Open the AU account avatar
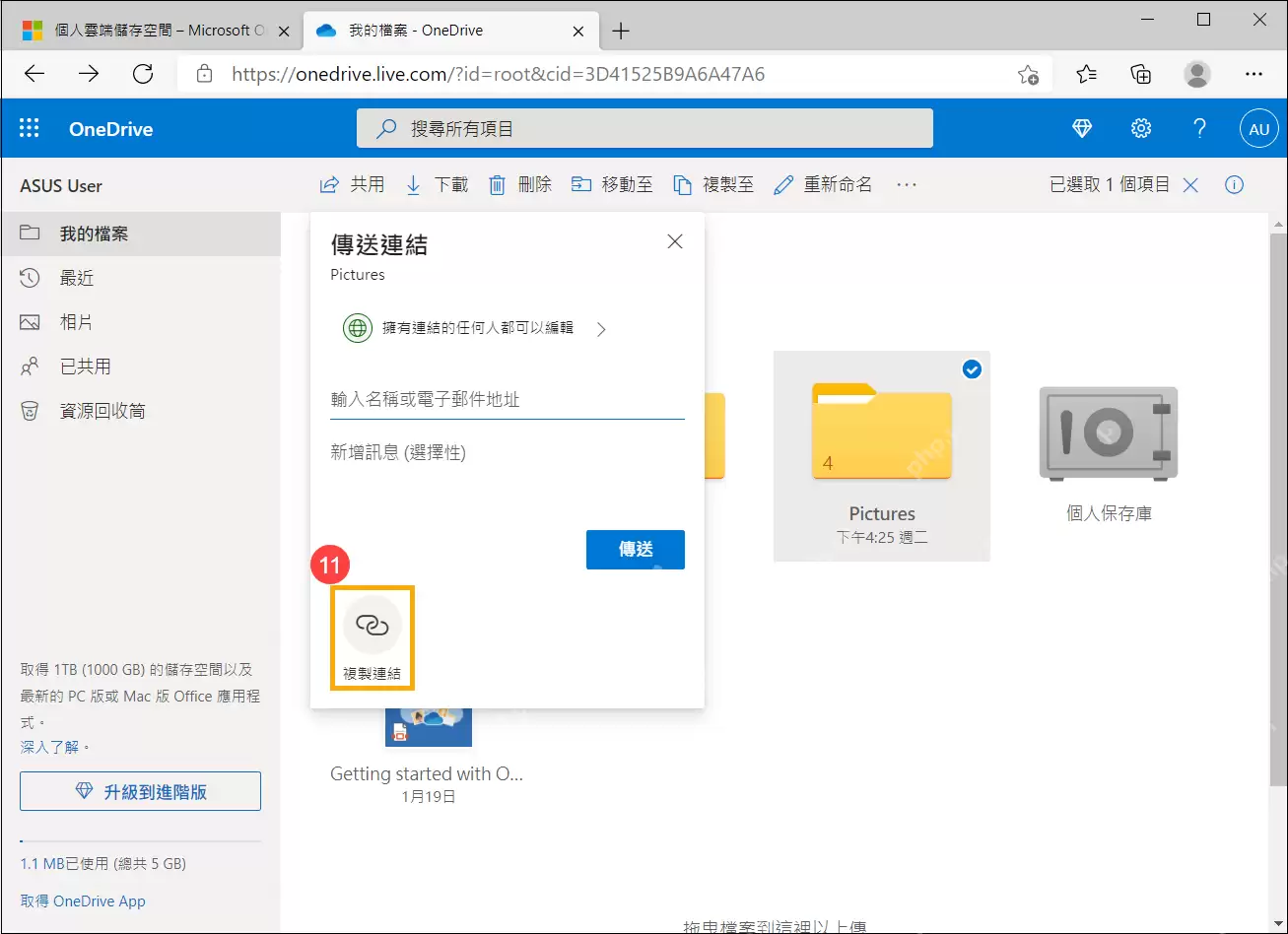Image resolution: width=1288 pixels, height=934 pixels. pos(1258,128)
